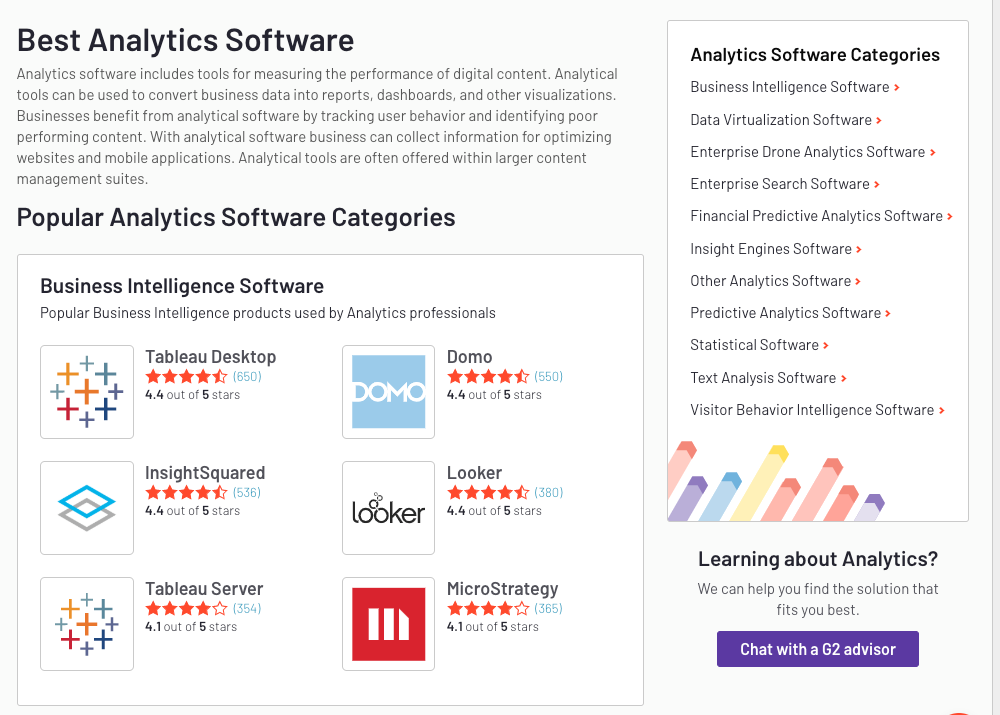This screenshot has width=1000, height=715.
Task: Expand Financial Predictive Analytics Software link
Action: [821, 216]
